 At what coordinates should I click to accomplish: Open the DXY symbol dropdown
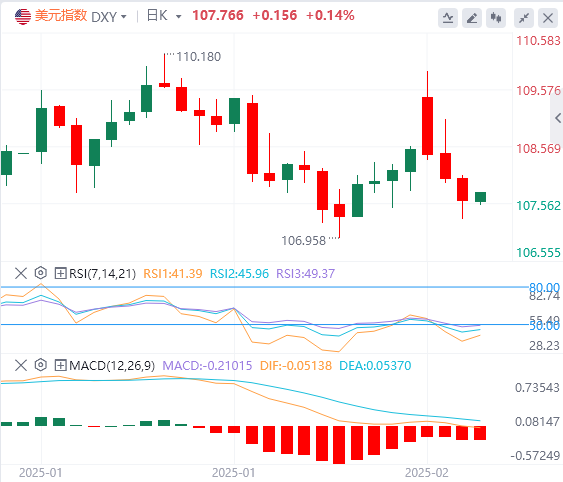pyautogui.click(x=109, y=17)
